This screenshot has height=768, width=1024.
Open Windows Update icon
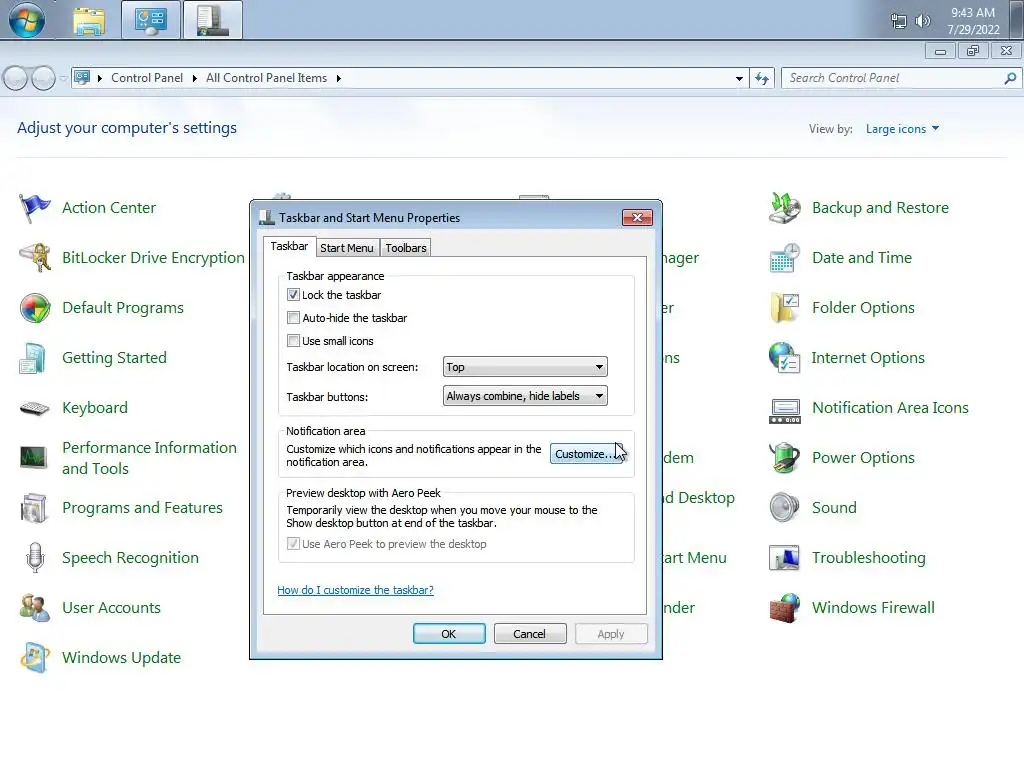click(35, 658)
